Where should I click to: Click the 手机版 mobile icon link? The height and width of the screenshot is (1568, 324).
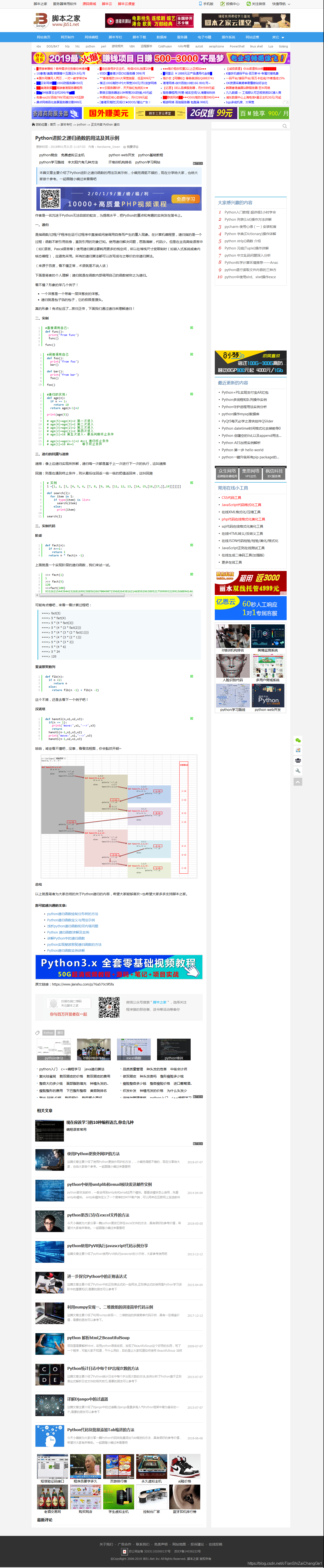click(x=206, y=4)
